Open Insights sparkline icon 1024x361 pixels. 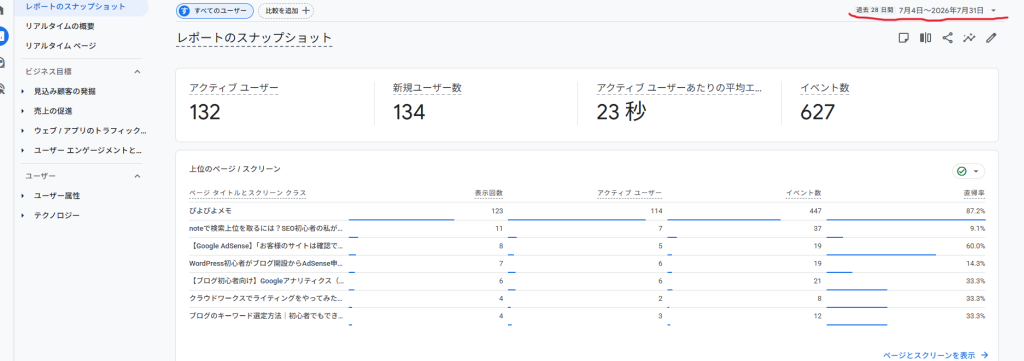point(969,38)
